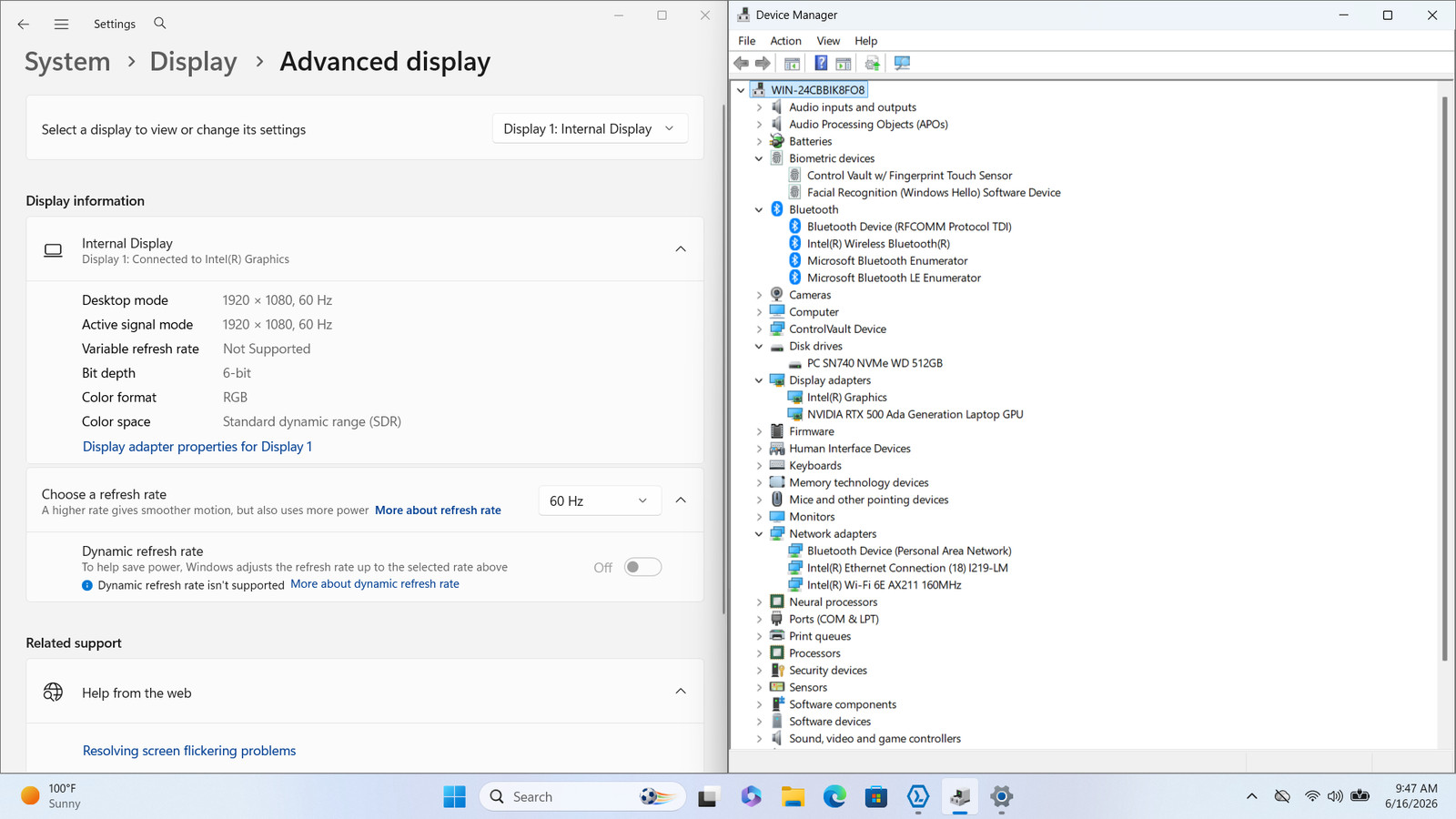Click the Settings search magnifier icon

click(160, 23)
